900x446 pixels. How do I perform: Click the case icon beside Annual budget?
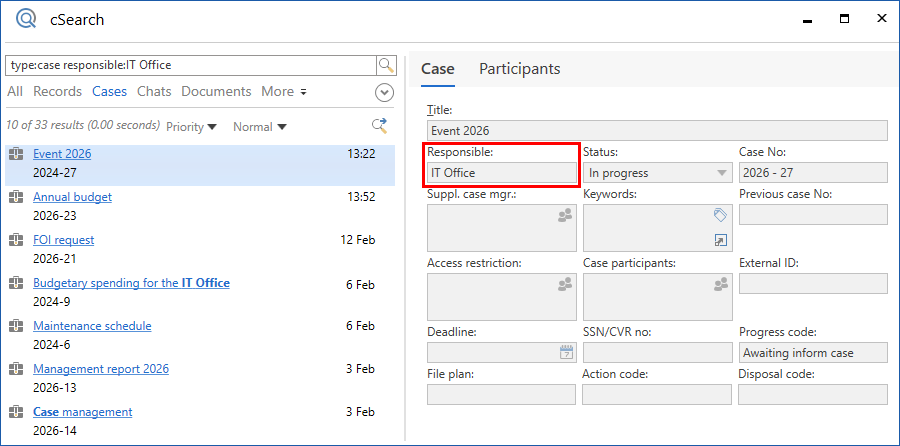tap(16, 197)
